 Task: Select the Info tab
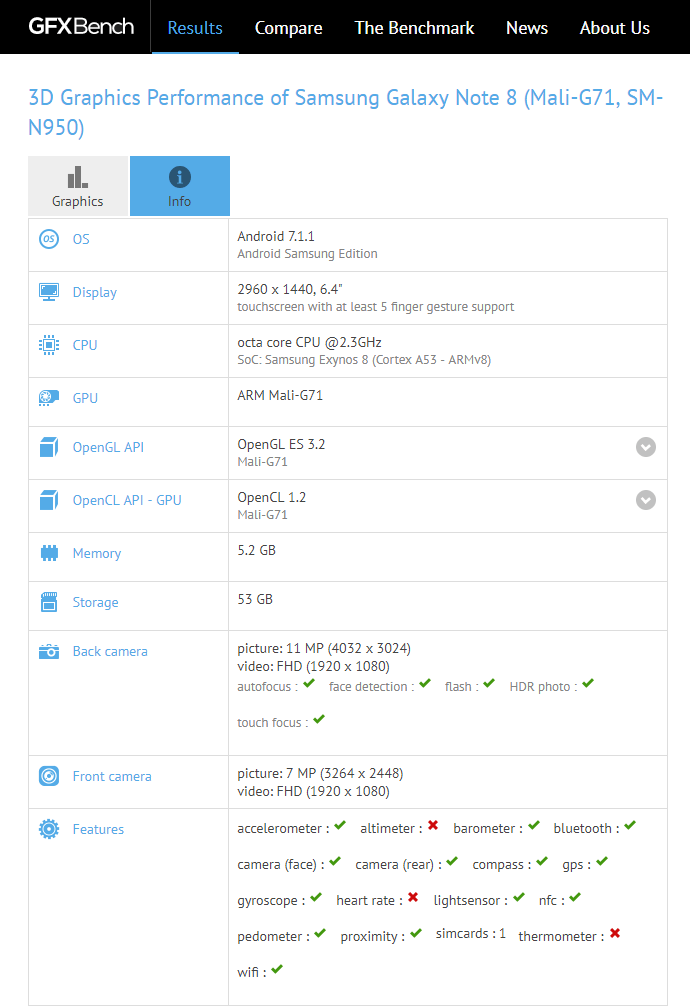[x=179, y=186]
